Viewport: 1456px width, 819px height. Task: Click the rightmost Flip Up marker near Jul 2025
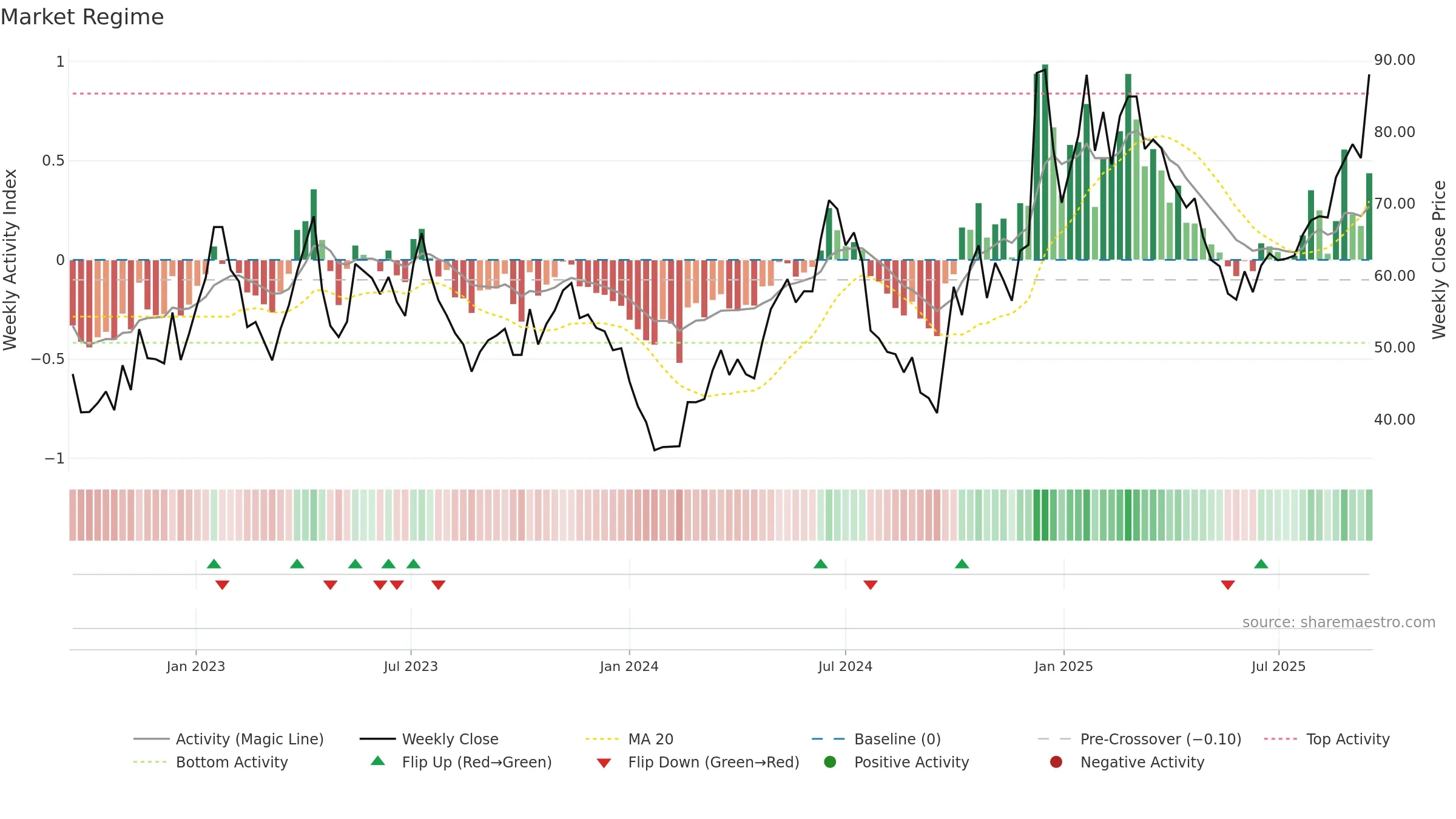[1261, 564]
